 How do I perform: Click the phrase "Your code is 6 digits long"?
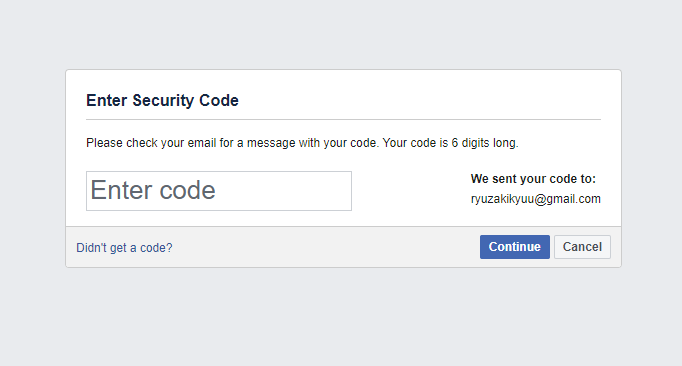pyautogui.click(x=449, y=143)
